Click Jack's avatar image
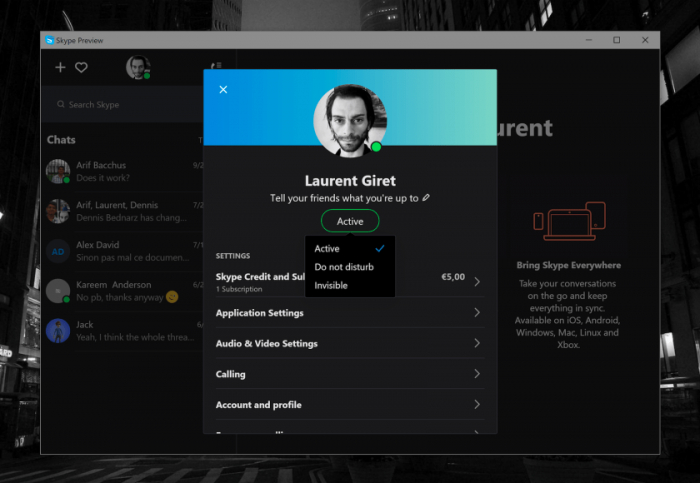Viewport: 700px width, 483px height. coord(58,331)
